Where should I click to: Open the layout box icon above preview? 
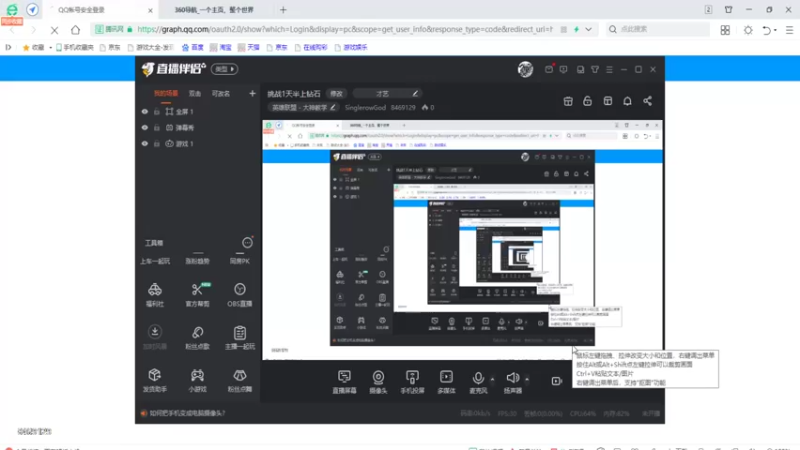tap(608, 101)
